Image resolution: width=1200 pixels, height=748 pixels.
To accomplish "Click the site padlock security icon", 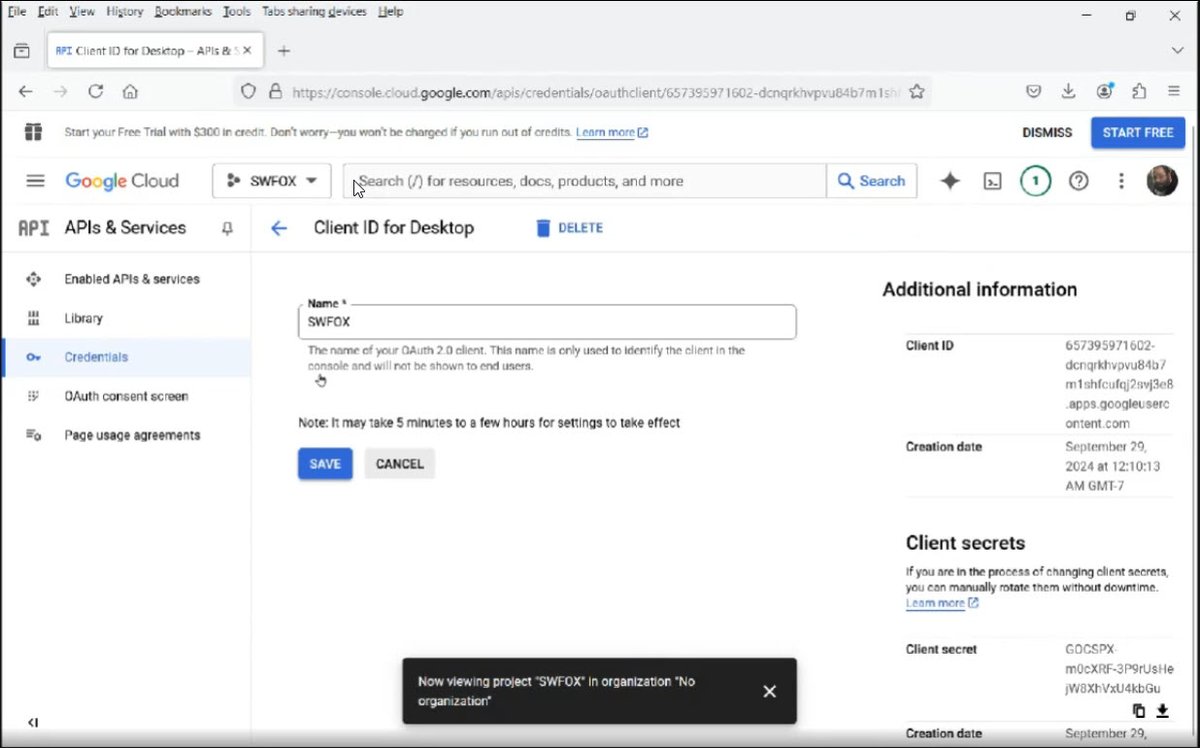I will pos(275,91).
